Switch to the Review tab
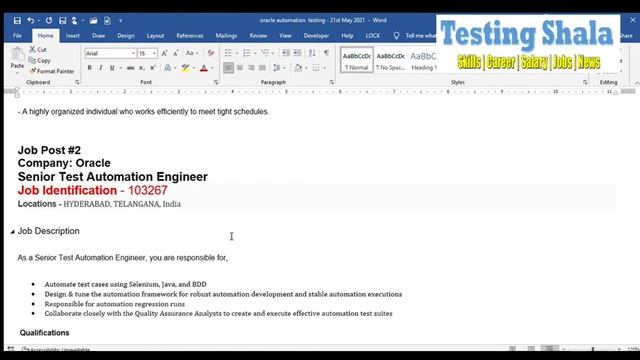This screenshot has width=640, height=360. tap(258, 36)
